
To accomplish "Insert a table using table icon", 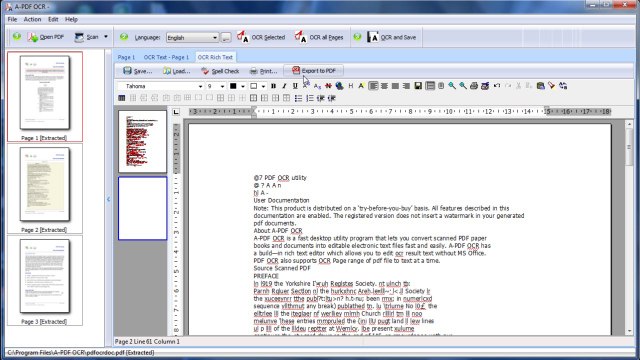I will tap(122, 98).
